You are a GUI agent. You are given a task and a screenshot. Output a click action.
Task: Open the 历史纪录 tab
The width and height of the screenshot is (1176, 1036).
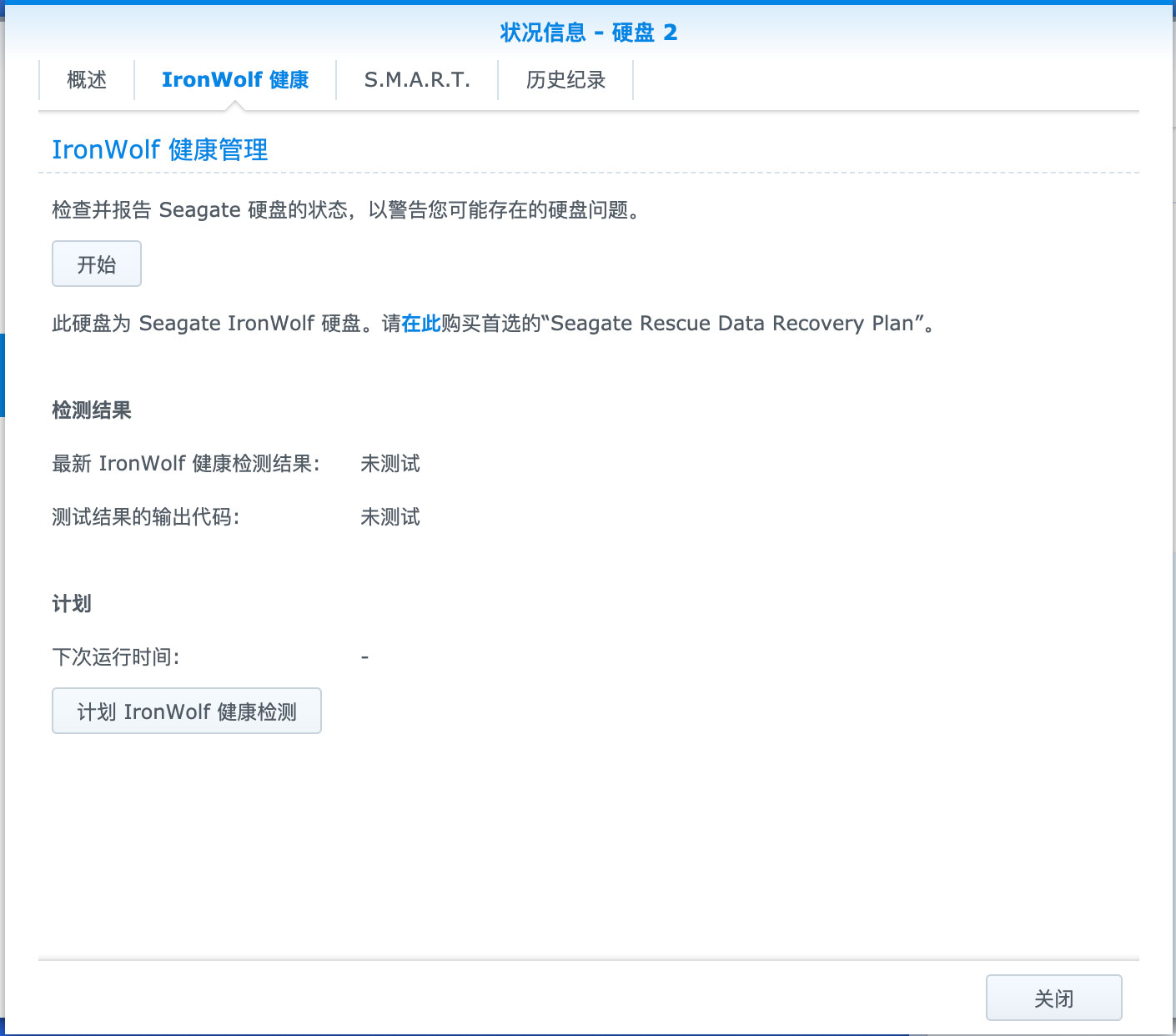[x=565, y=80]
